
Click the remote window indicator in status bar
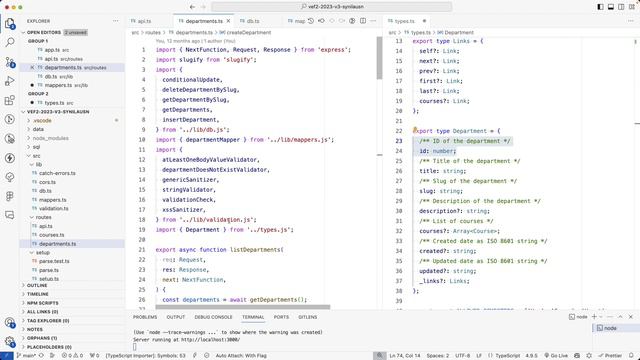coord(7,356)
